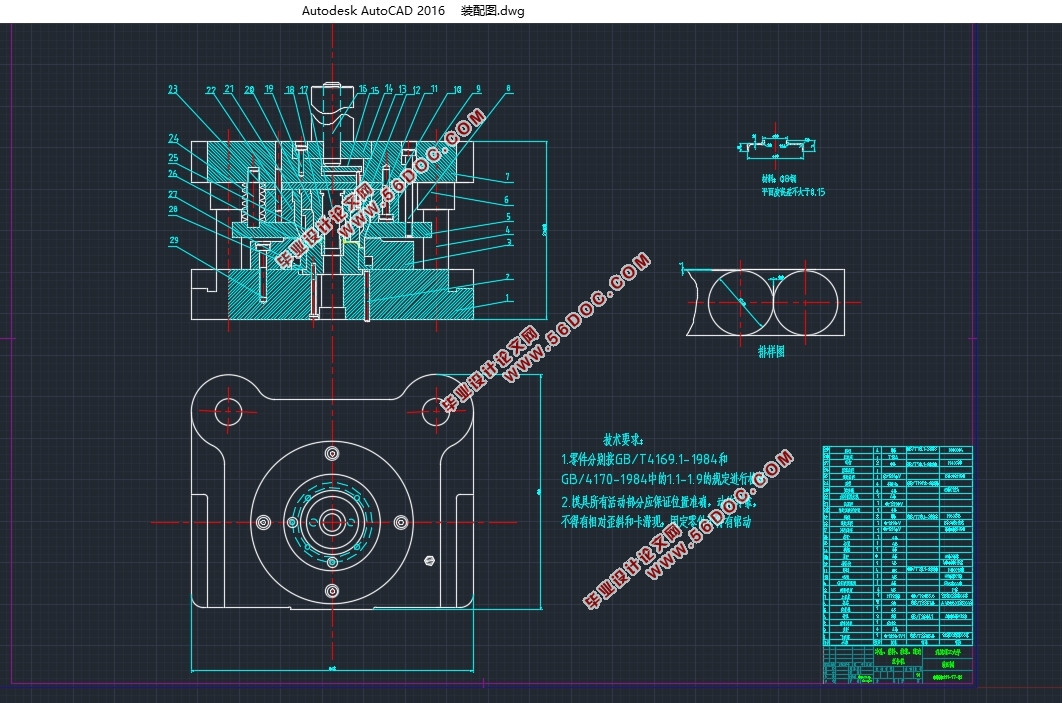The height and width of the screenshot is (703, 1062).
Task: Pick the small part profile sketch above material note
Action: click(x=776, y=148)
